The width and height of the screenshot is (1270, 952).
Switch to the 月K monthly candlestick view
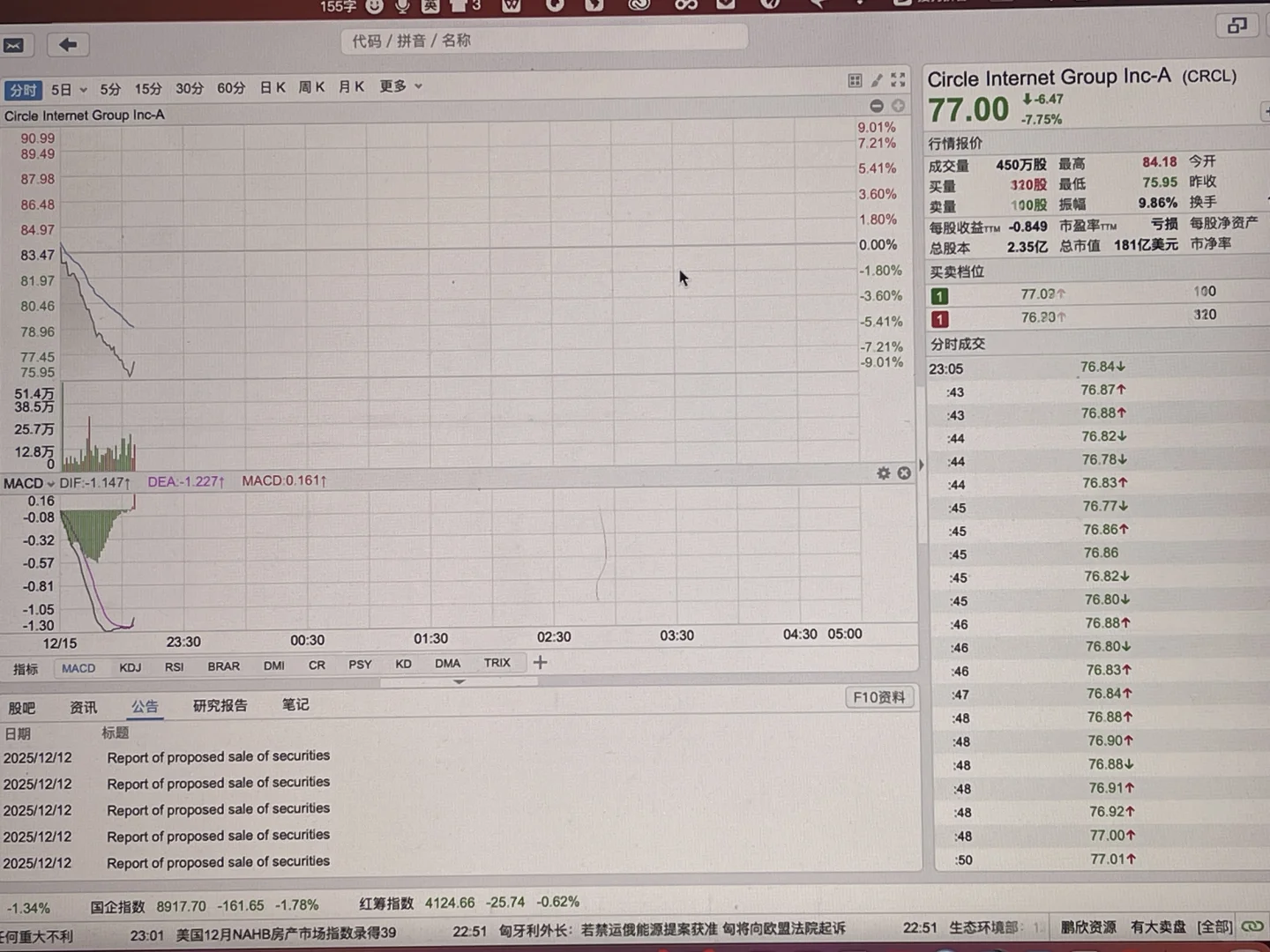[x=351, y=86]
